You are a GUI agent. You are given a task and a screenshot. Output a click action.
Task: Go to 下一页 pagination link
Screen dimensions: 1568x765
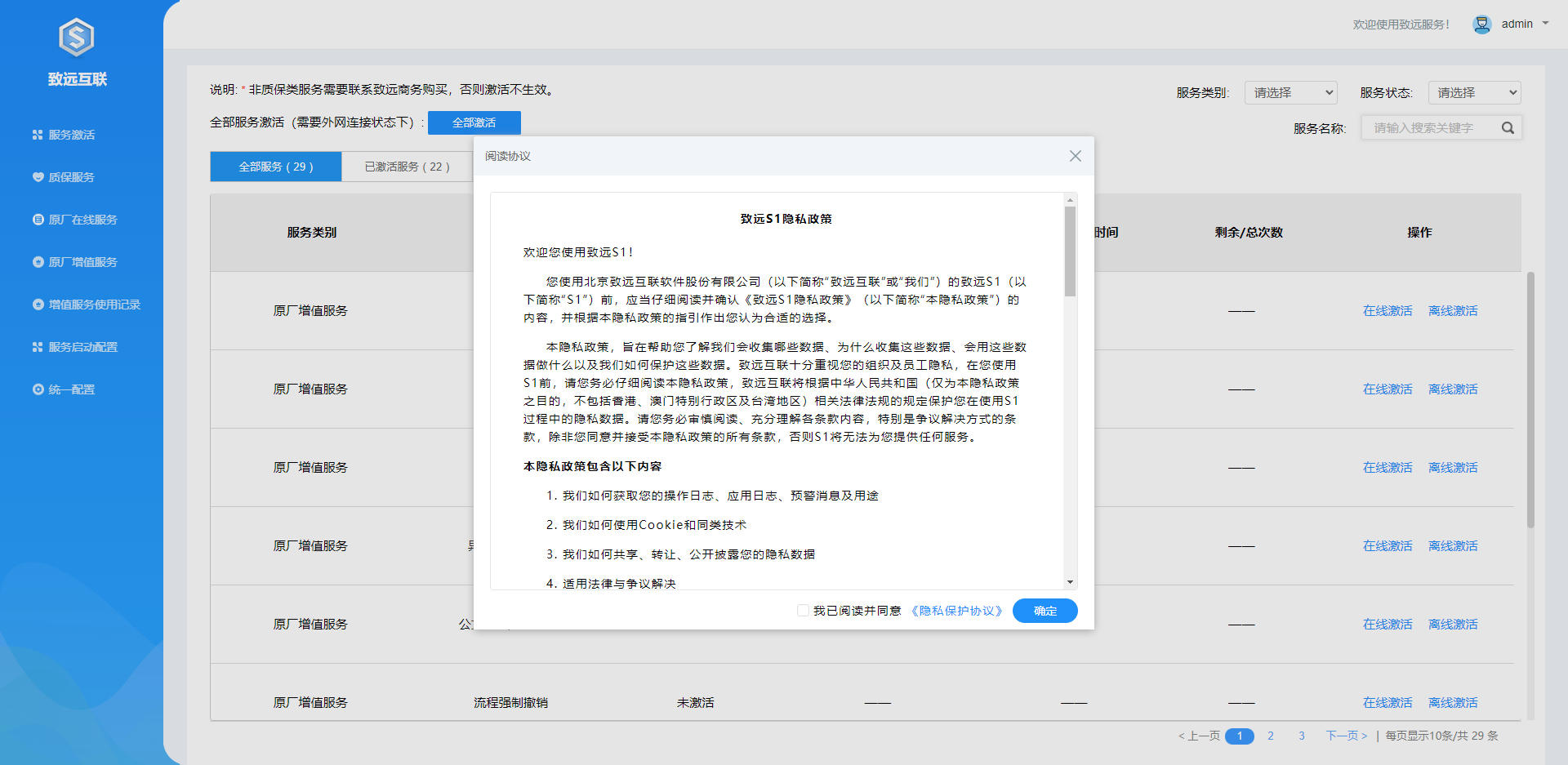(1347, 736)
